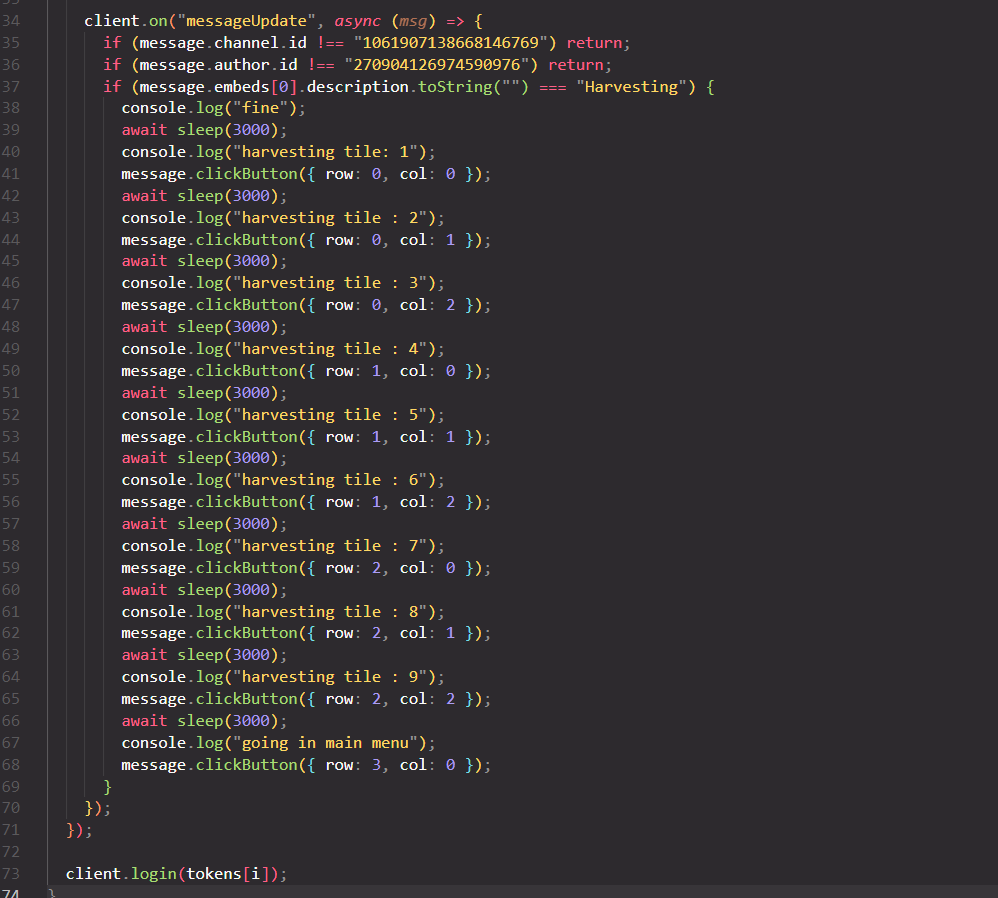
Task: Click the toString method on line 37
Action: pyautogui.click(x=455, y=87)
